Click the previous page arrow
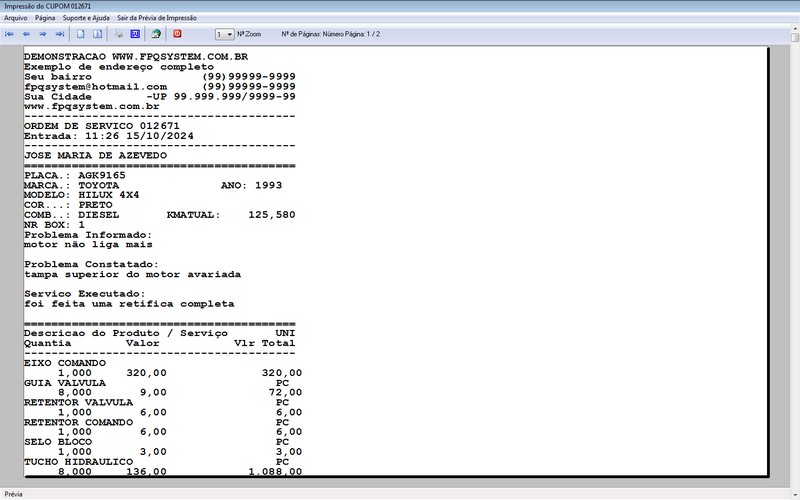Screen dimensions: 800x500 coord(26,33)
